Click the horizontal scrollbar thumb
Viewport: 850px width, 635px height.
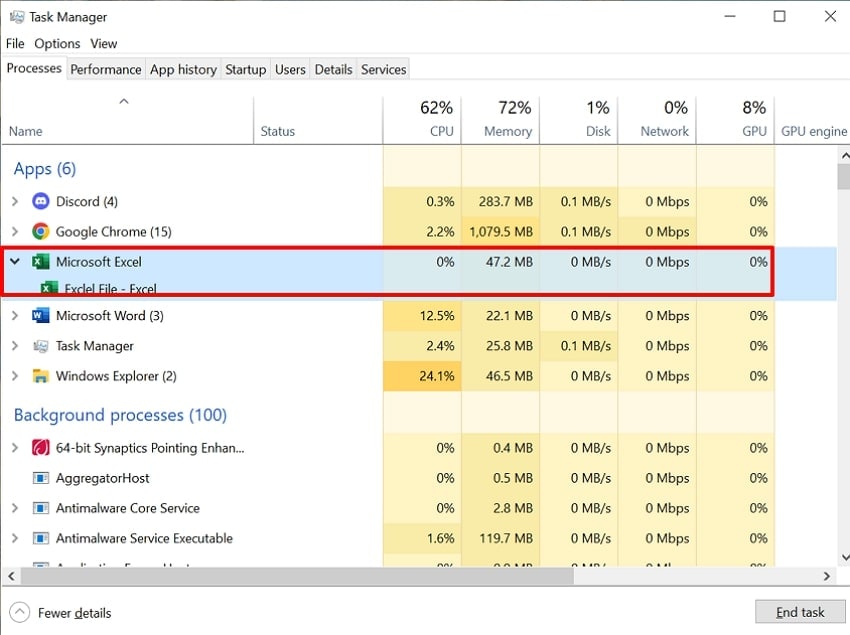coord(294,576)
